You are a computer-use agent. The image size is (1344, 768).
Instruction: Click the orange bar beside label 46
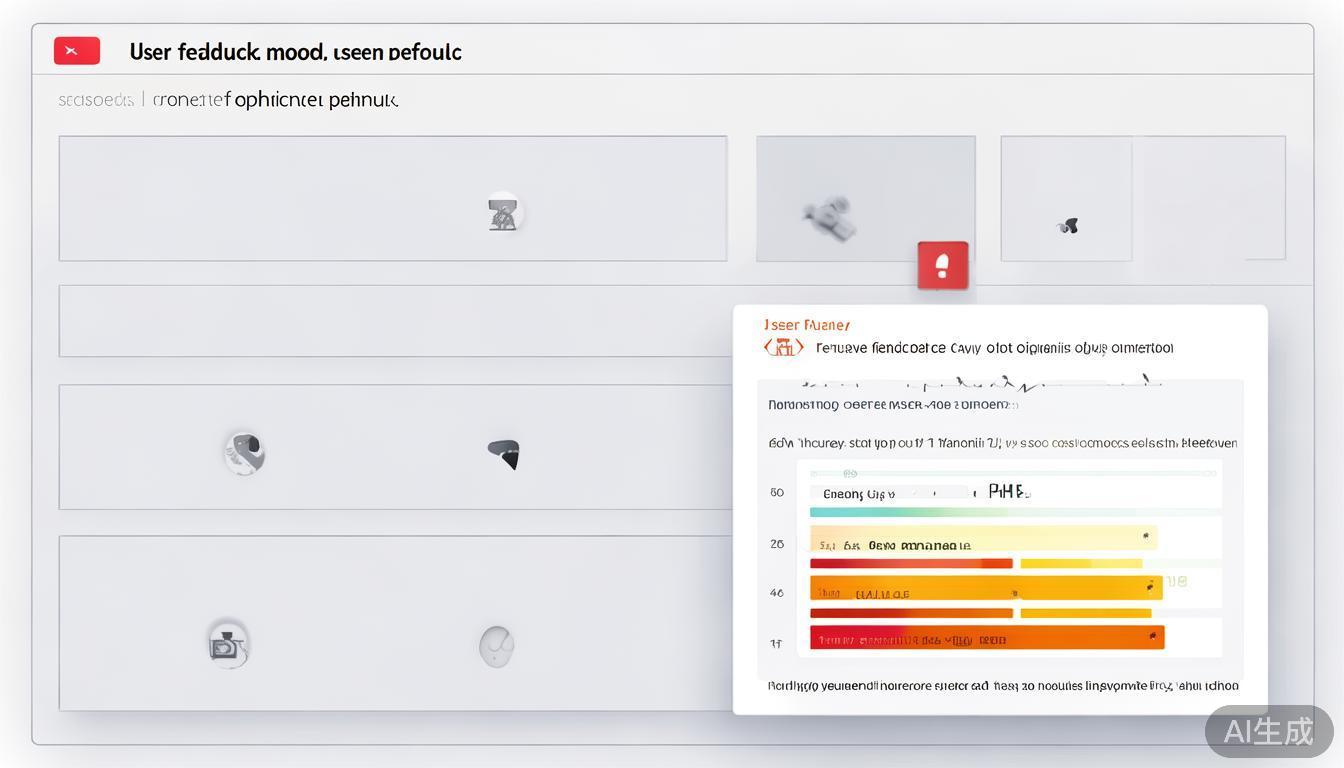click(985, 588)
